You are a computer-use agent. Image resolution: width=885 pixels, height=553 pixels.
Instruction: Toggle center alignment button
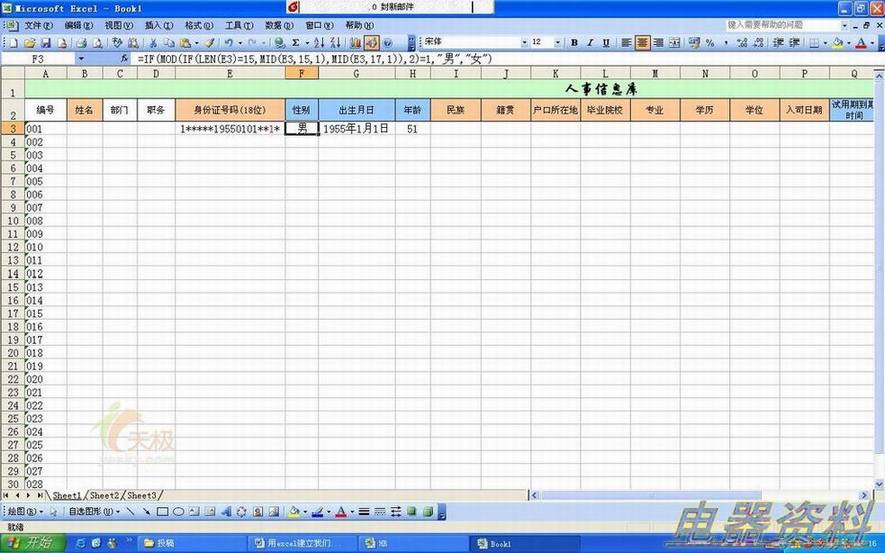pyautogui.click(x=642, y=43)
